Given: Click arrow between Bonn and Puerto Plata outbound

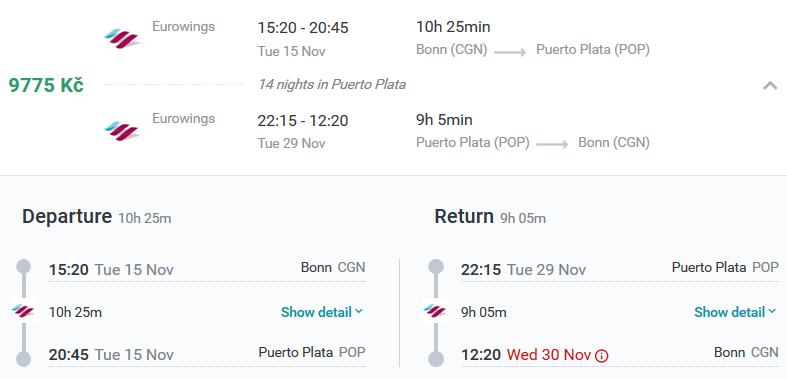Looking at the screenshot, I should [510, 52].
